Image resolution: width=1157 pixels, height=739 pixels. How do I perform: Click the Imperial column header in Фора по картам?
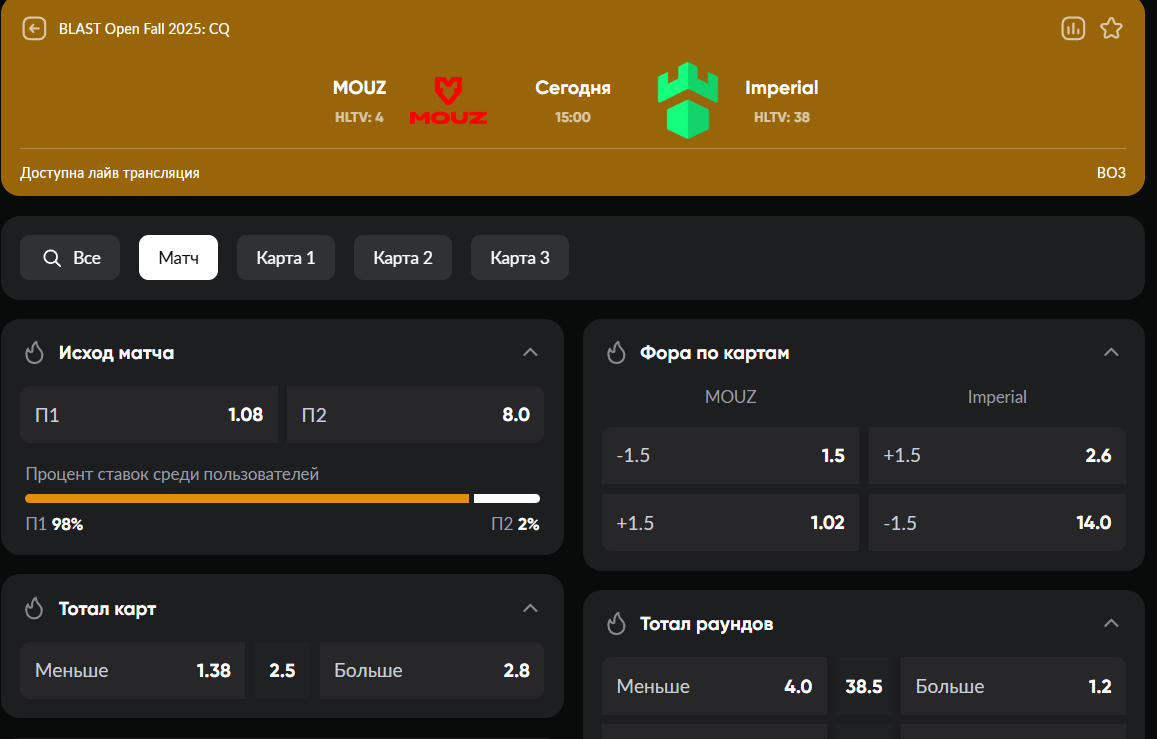click(x=997, y=397)
